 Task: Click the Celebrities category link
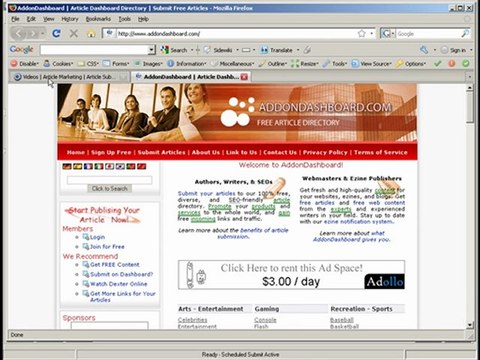(x=192, y=320)
